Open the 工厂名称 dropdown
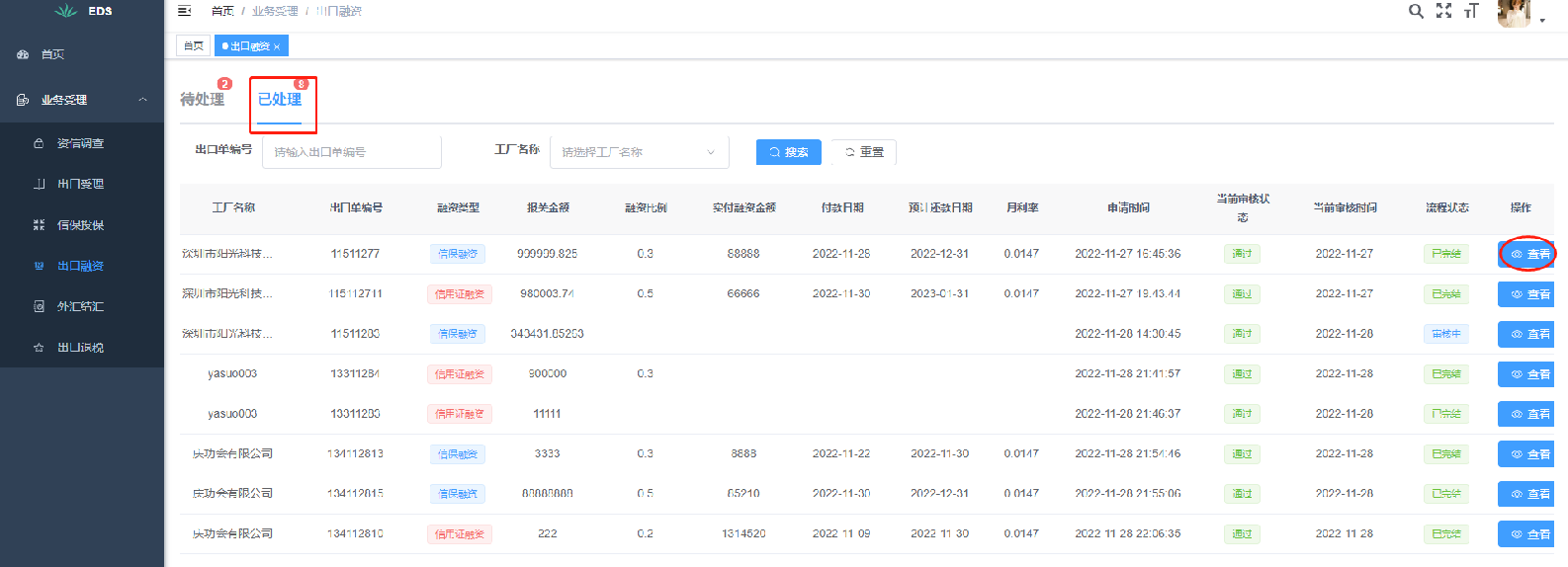This screenshot has height=567, width=1568. coord(640,152)
